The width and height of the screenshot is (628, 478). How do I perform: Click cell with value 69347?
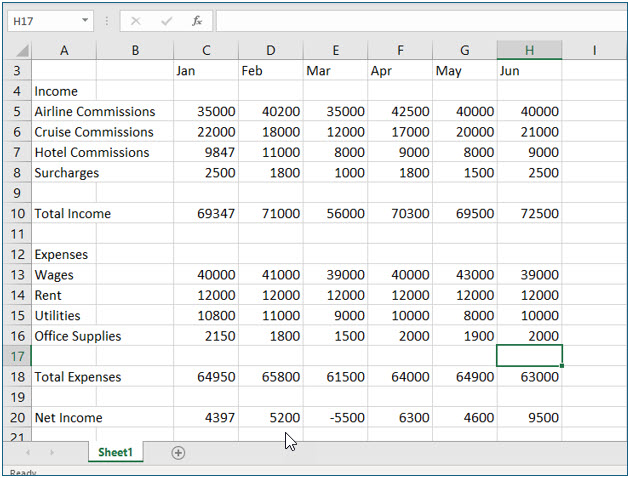[206, 213]
